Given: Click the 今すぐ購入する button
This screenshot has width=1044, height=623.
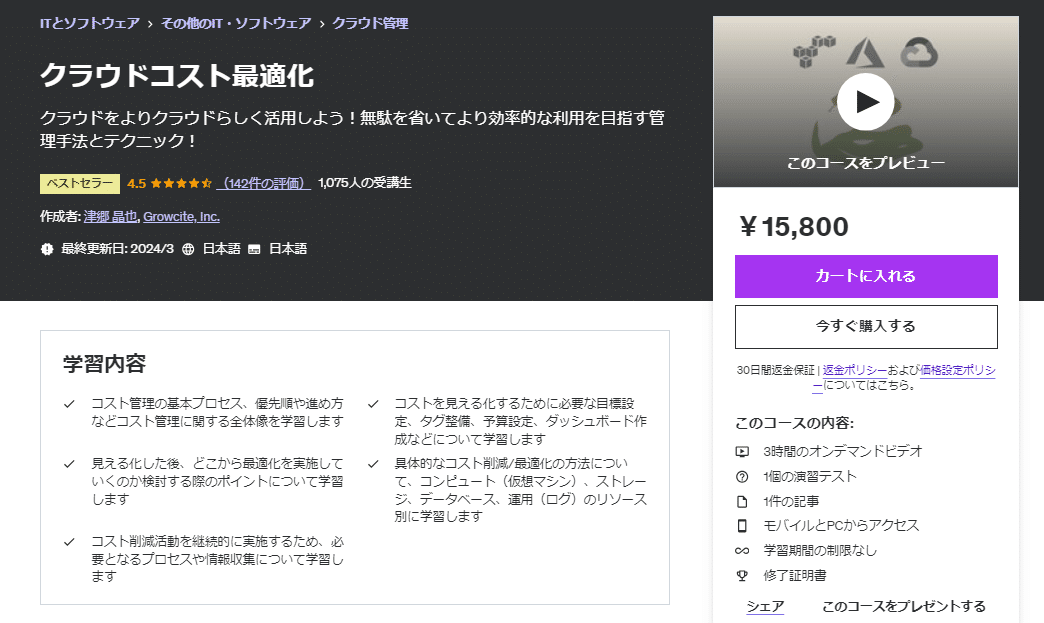Looking at the screenshot, I should coord(866,326).
